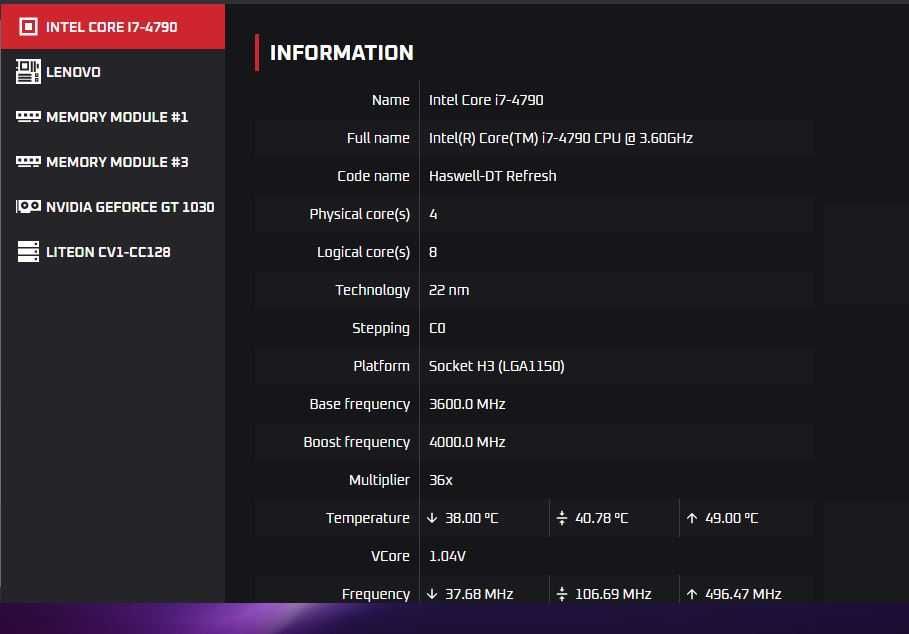Show NVIDIA GEFORCE GT 1030 details
Screen dimensions: 909x634
pyautogui.click(x=113, y=207)
